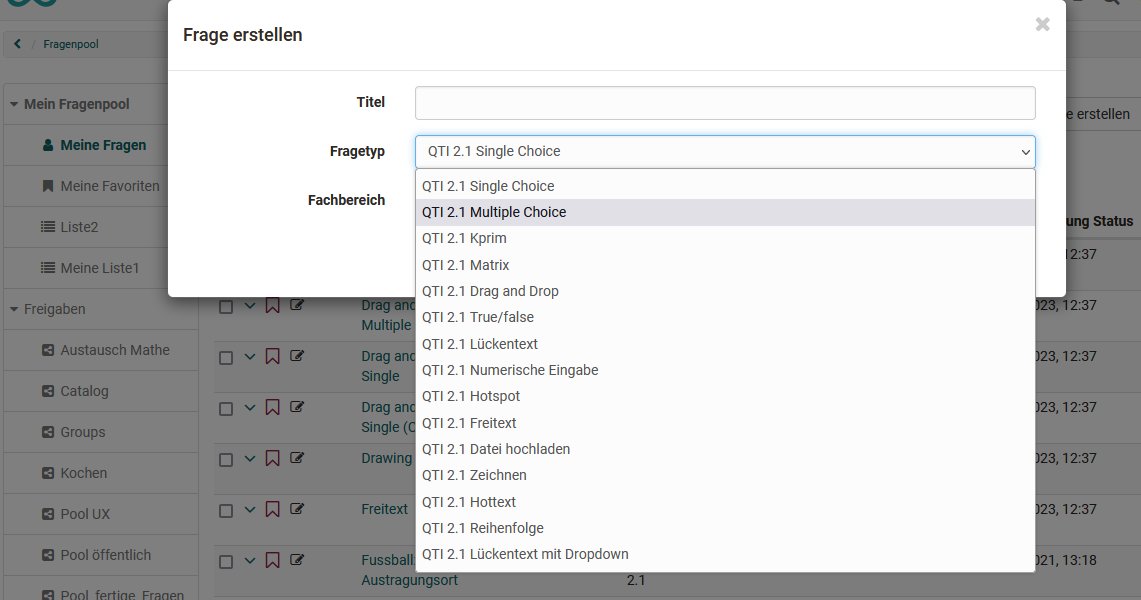Choose QTI 2.1 Multiple Choice option

[x=494, y=212]
